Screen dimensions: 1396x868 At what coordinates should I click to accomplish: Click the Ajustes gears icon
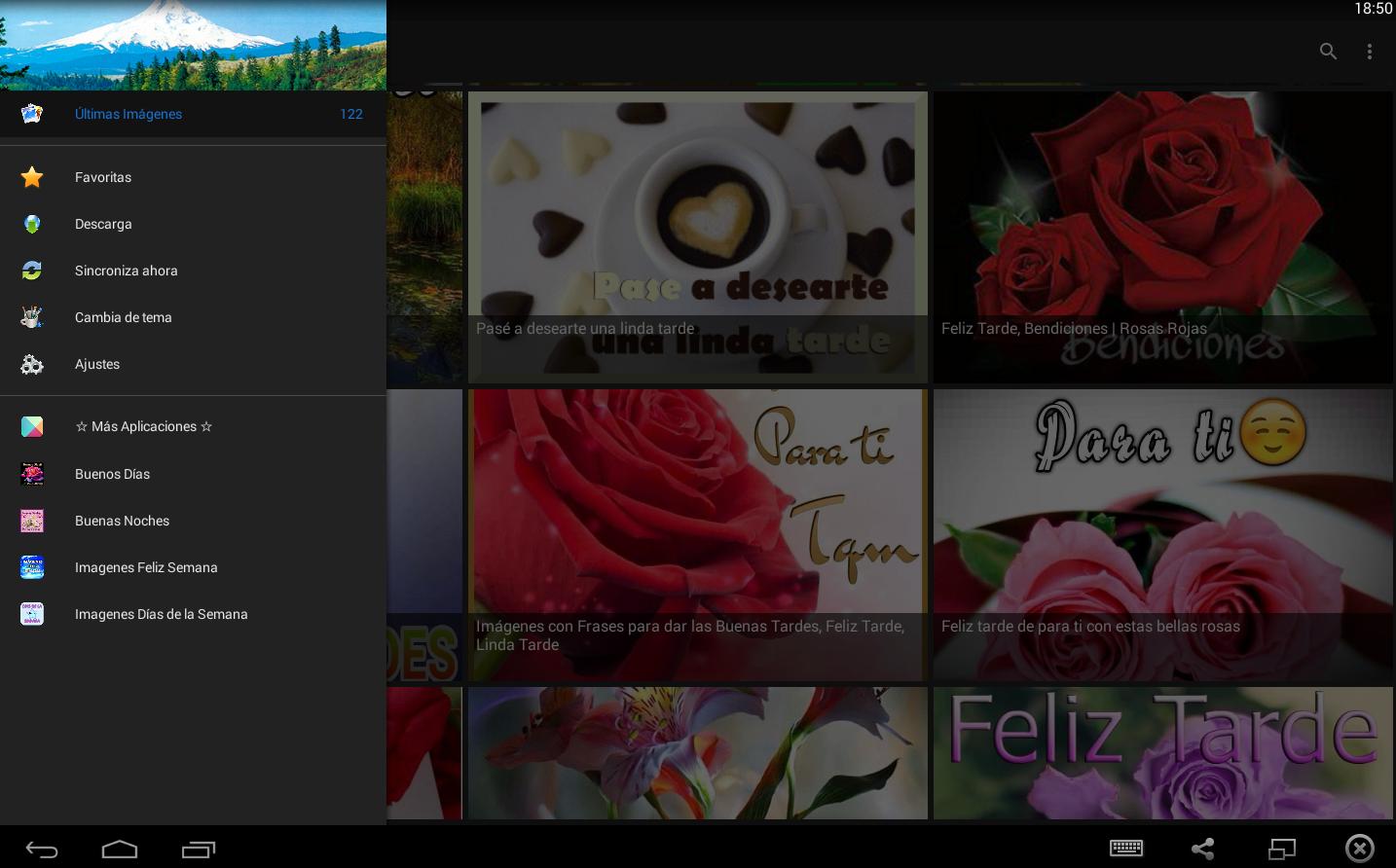32,364
